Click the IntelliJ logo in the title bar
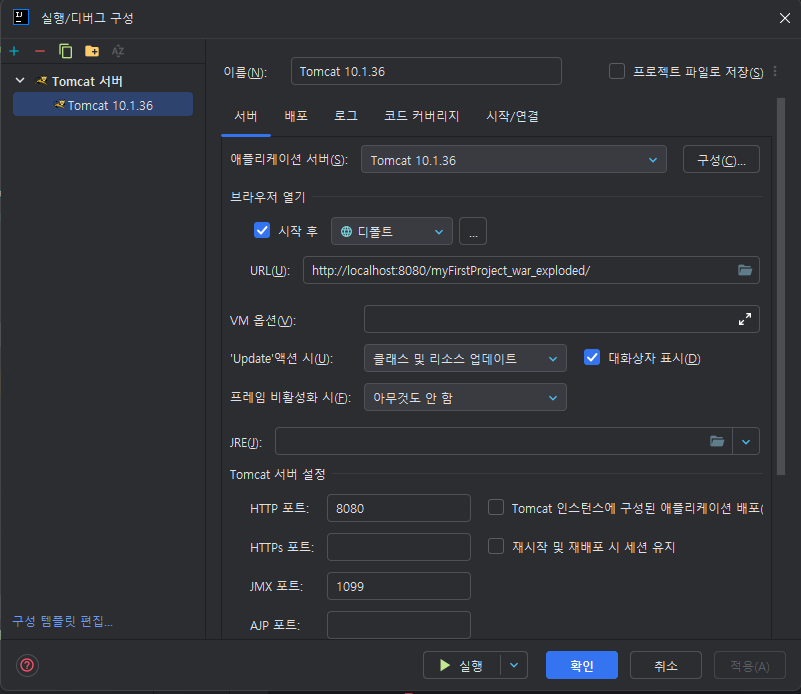Image resolution: width=801 pixels, height=694 pixels. (x=20, y=17)
